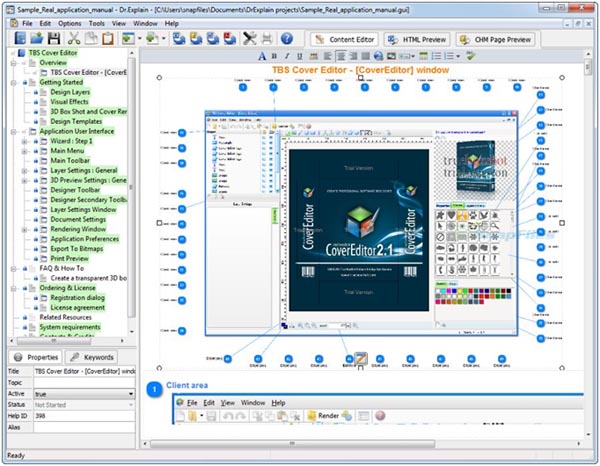Click the export icon with red badge

pos(230,39)
